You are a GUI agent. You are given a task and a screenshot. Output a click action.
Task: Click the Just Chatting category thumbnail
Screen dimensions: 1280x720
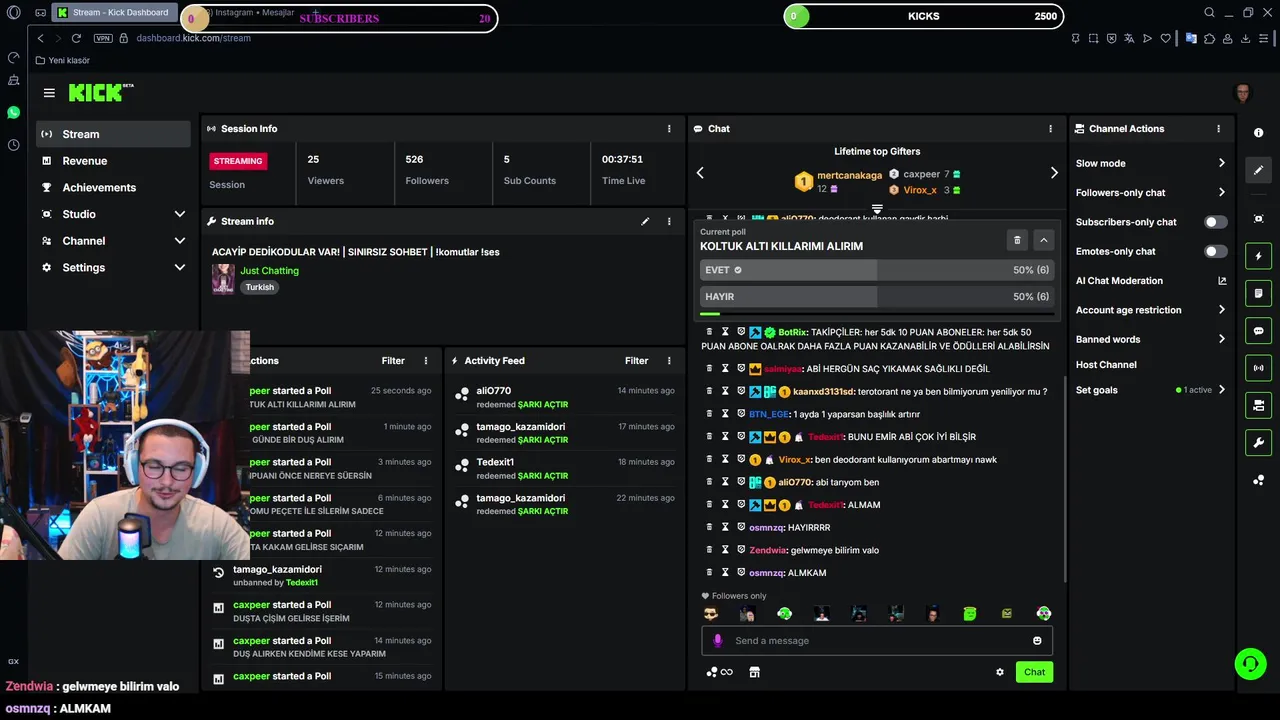(223, 279)
